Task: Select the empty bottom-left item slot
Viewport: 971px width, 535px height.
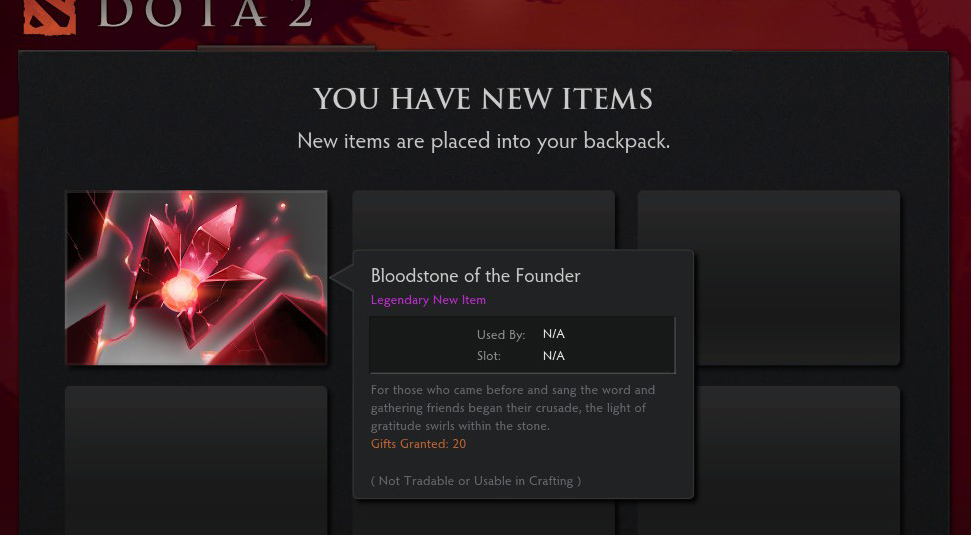Action: point(196,460)
